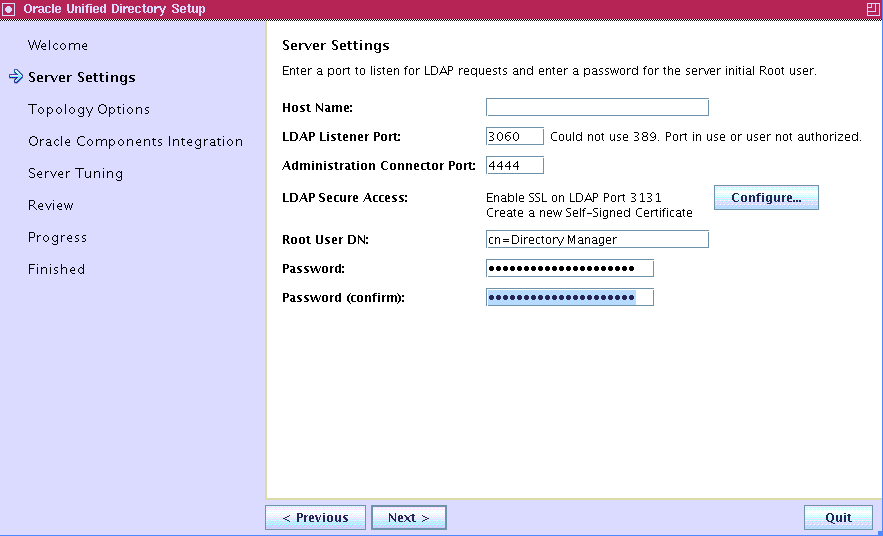Click the Password (confirm) field
883x536 pixels.
pos(570,297)
